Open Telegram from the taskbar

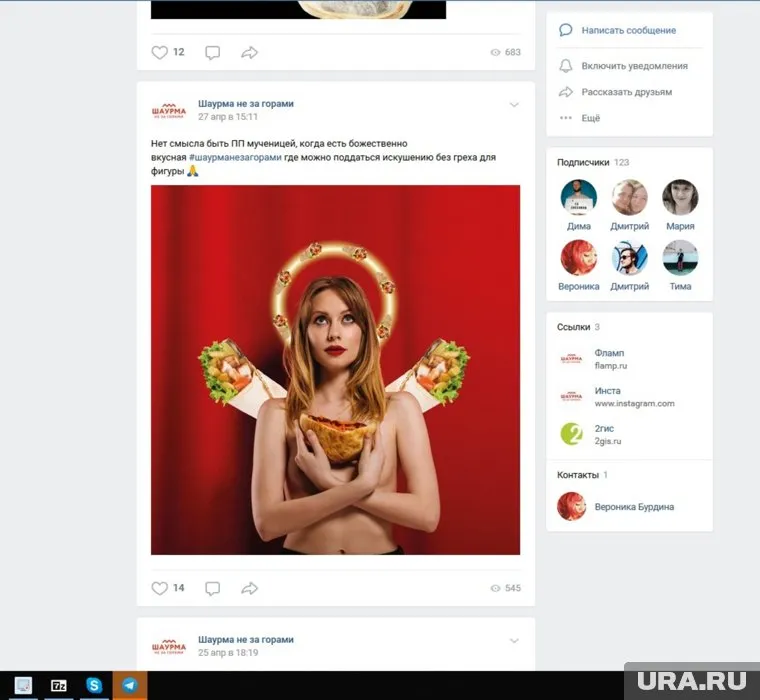(x=129, y=685)
